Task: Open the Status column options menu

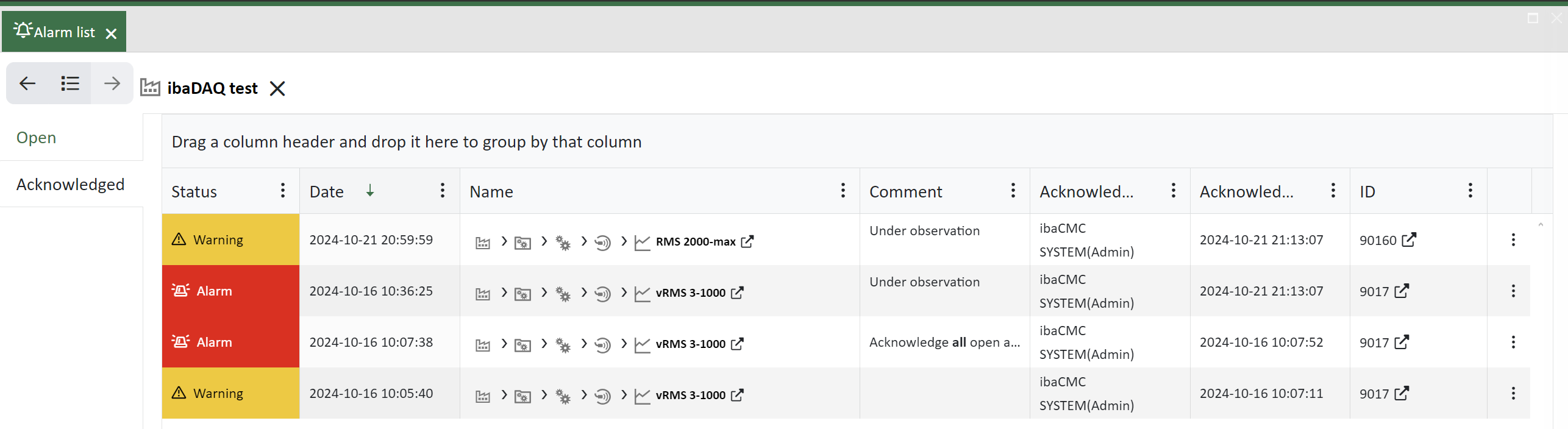Action: pyautogui.click(x=283, y=191)
